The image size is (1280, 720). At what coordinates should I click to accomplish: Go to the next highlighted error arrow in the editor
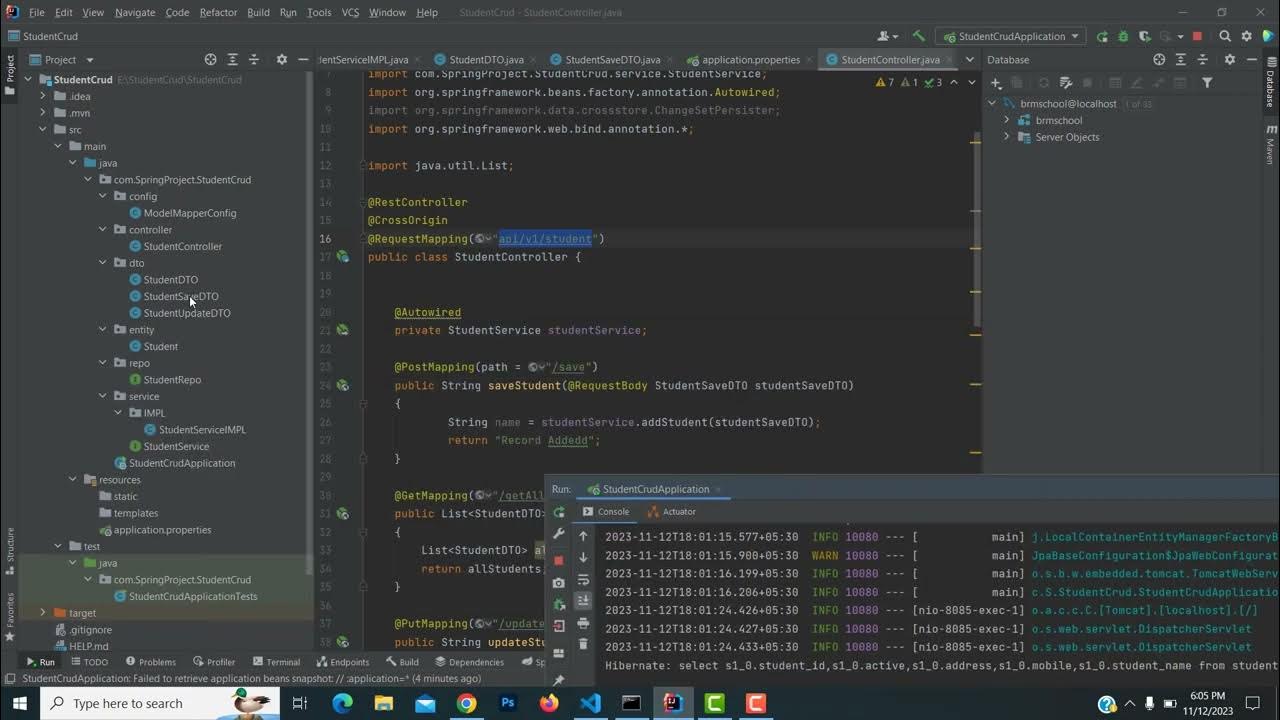(970, 83)
